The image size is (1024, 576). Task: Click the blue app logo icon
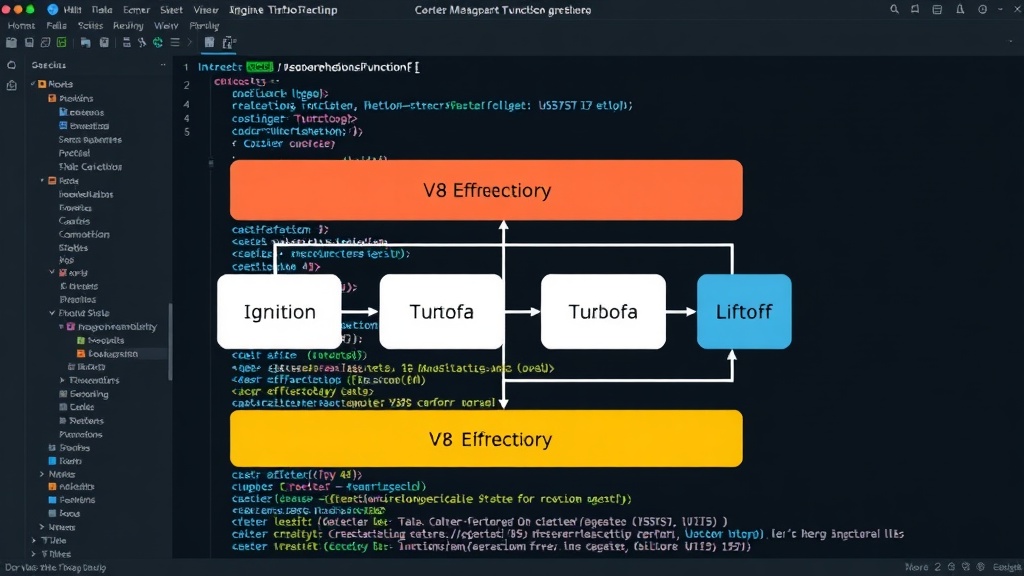pos(53,10)
